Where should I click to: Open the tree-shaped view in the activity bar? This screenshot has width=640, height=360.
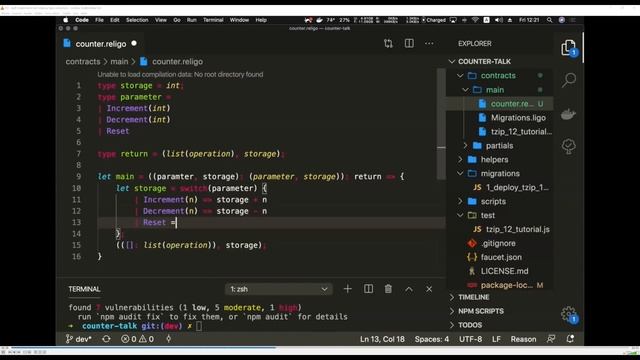coord(568,146)
